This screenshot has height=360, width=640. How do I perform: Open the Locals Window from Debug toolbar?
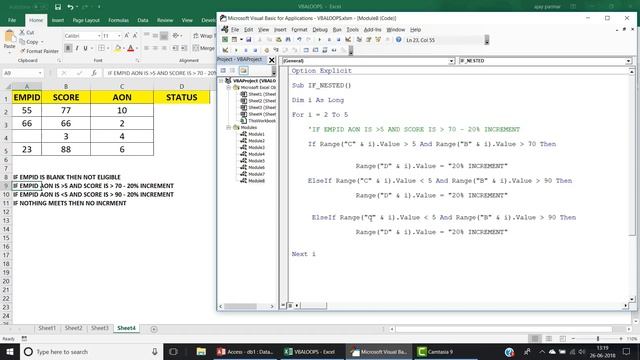point(306,50)
